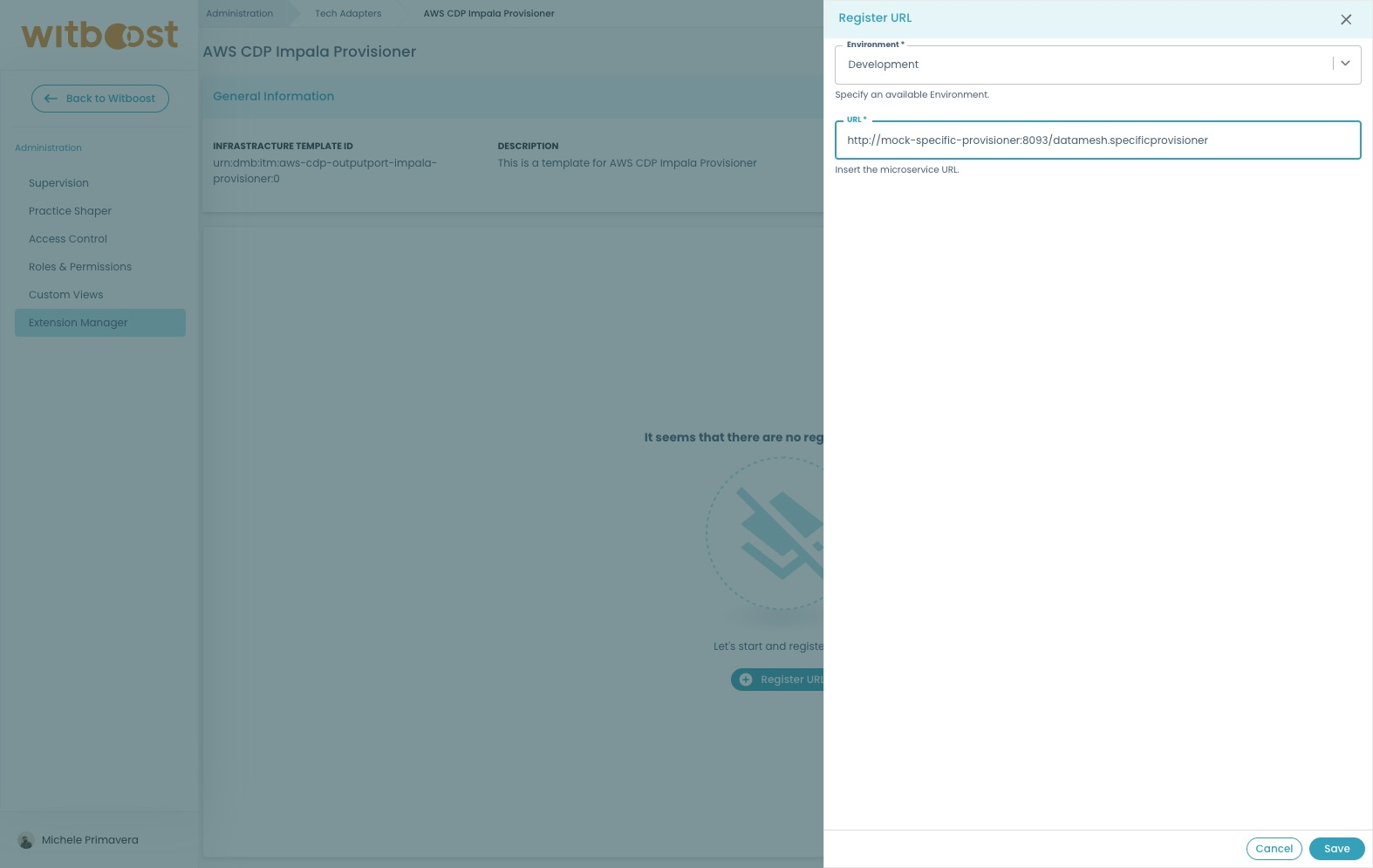
Task: Click the Register URL panel title
Action: [875, 18]
